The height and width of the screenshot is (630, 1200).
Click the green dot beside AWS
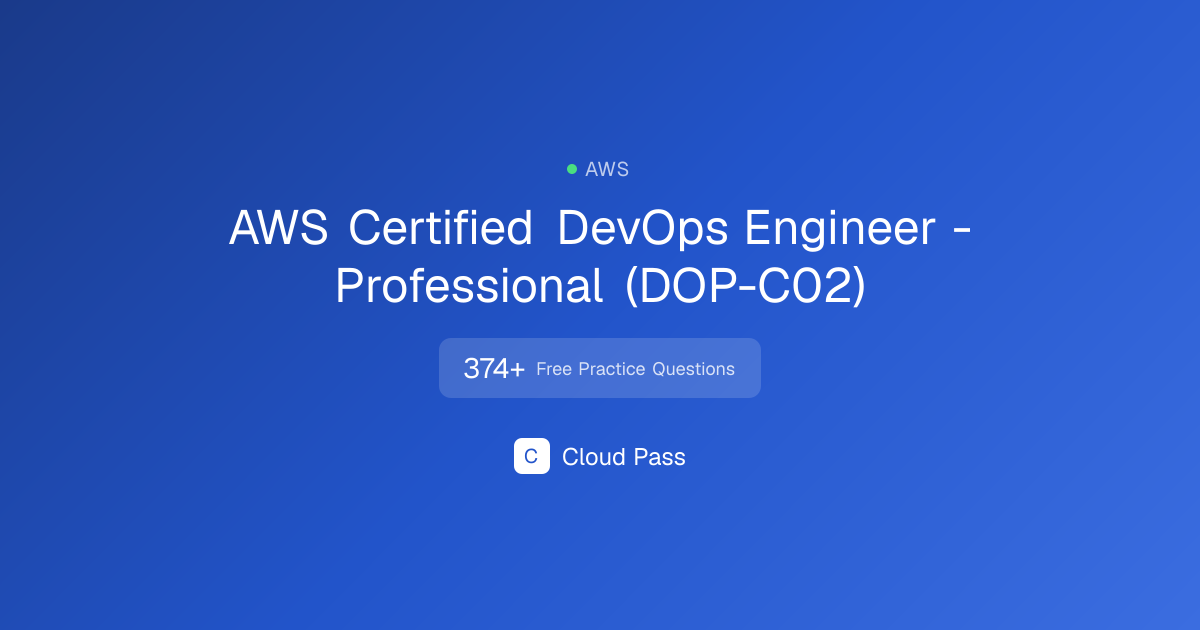tap(572, 169)
